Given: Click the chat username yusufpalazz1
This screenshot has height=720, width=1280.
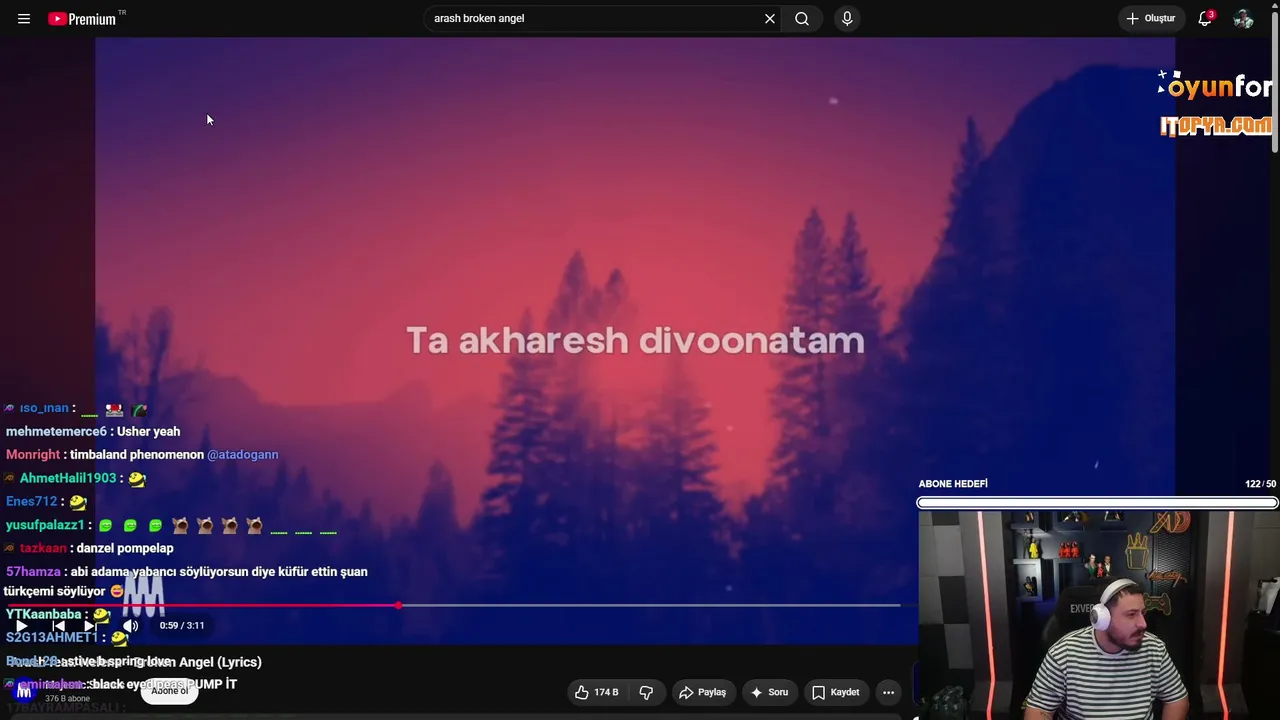Looking at the screenshot, I should 45,525.
